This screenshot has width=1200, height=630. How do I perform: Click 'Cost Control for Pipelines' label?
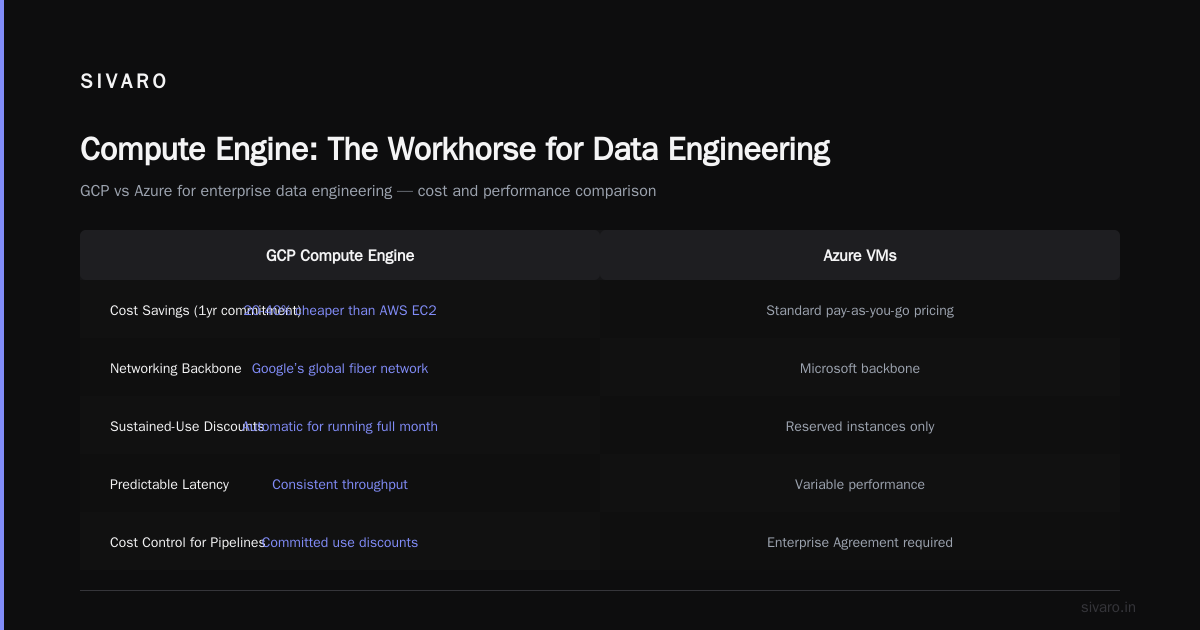point(187,542)
